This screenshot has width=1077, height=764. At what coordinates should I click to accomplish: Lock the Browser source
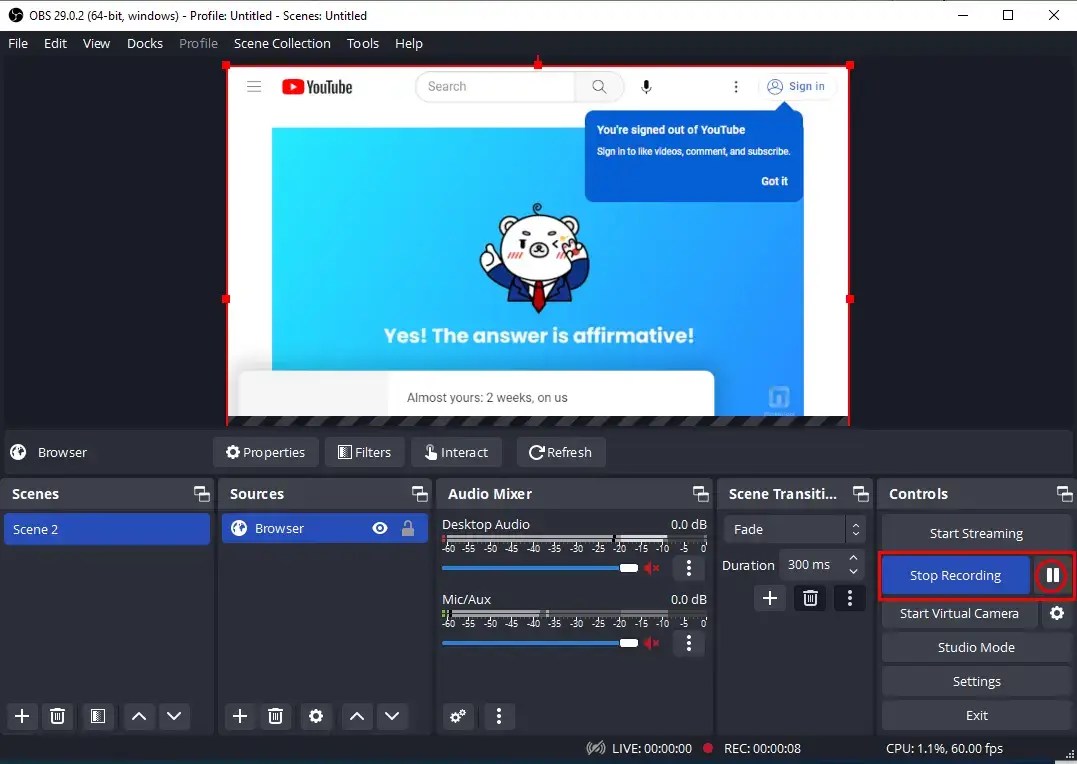coord(408,528)
